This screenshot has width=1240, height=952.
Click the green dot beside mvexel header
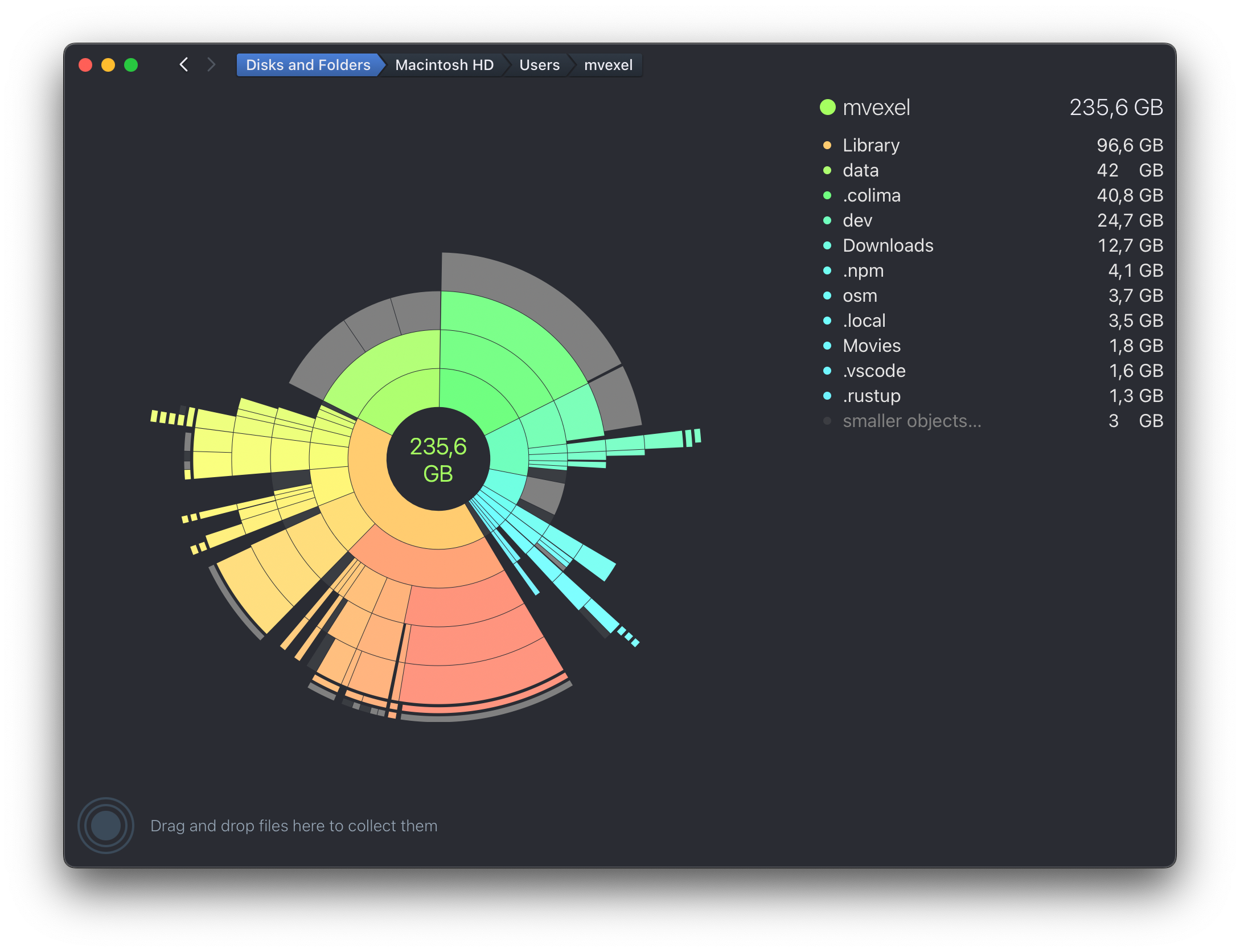827,108
